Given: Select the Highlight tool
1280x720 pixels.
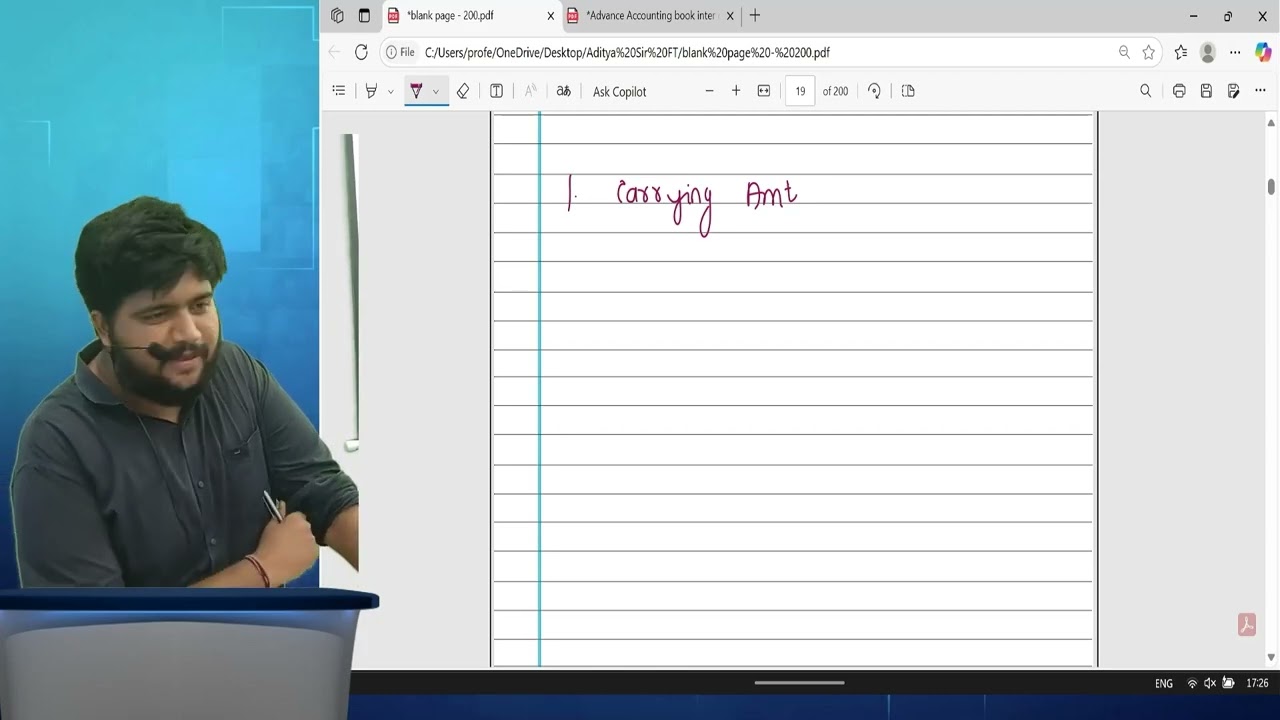Looking at the screenshot, I should click(371, 91).
